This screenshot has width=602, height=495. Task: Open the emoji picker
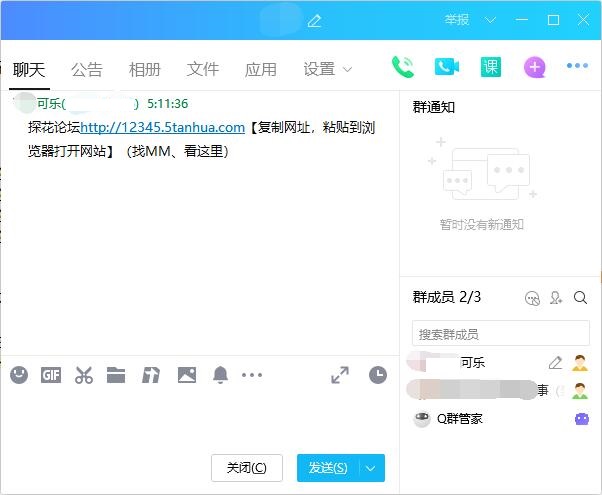point(19,375)
